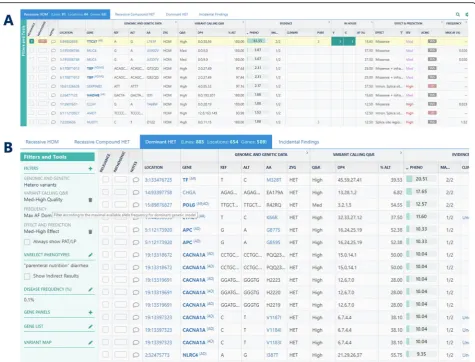Tick the relevance checkbox for the NLRC4 row
This screenshot has height=362, width=475.
tap(105, 355)
